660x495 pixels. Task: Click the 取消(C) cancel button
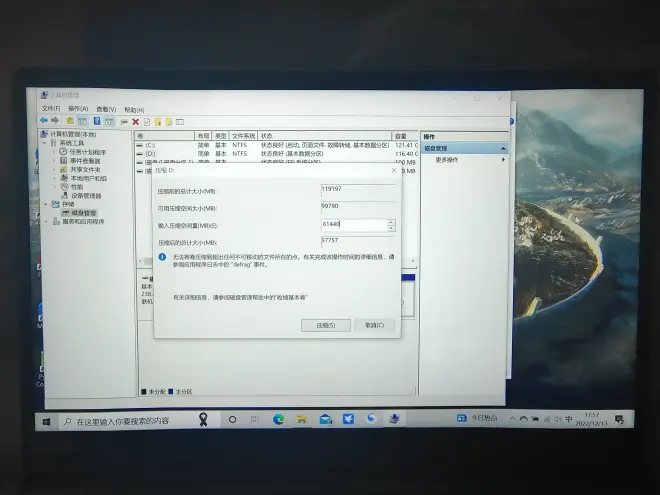374,325
